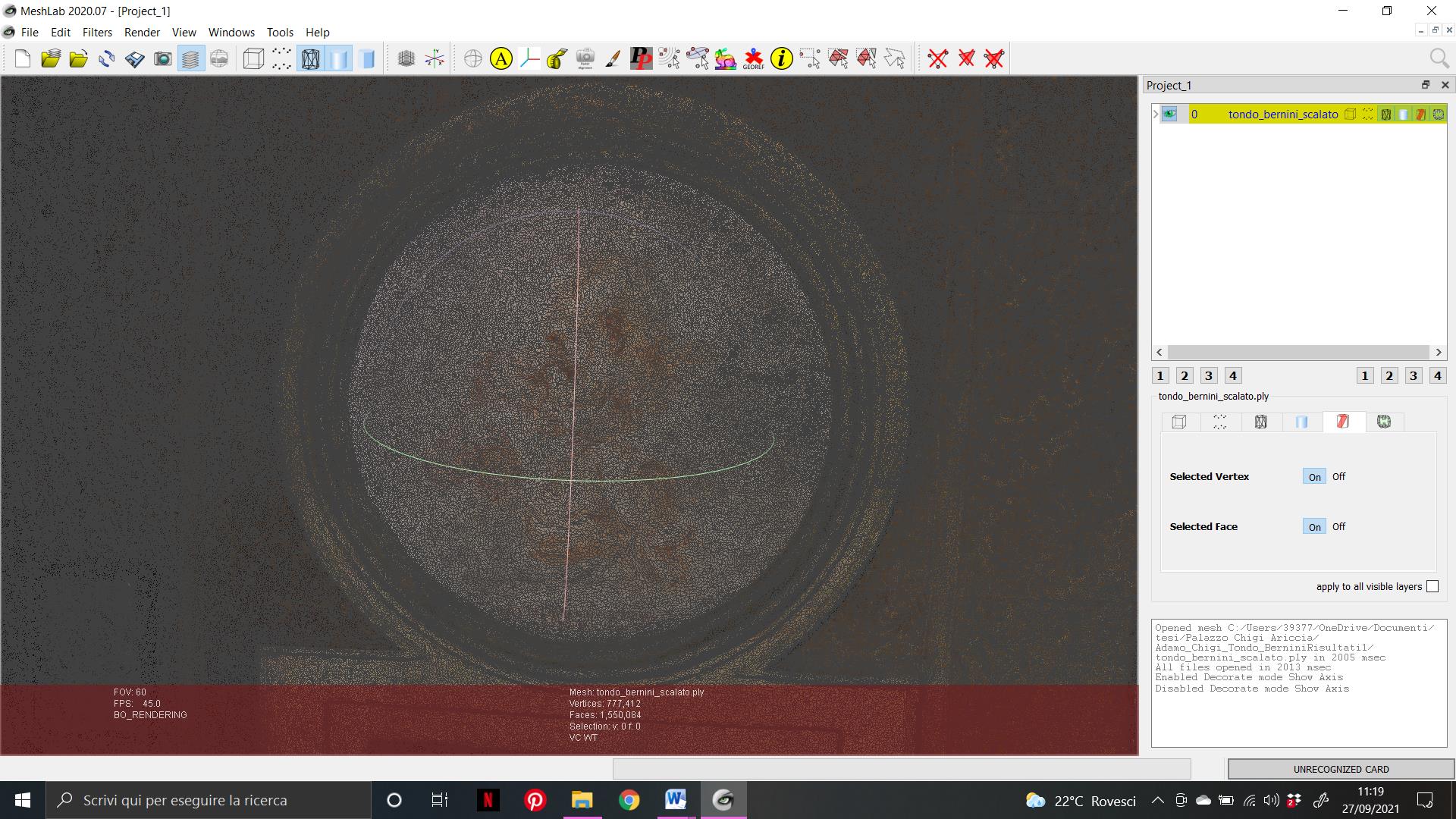The image size is (1456, 819).
Task: Activate the Z-painting brush tool
Action: click(x=613, y=58)
